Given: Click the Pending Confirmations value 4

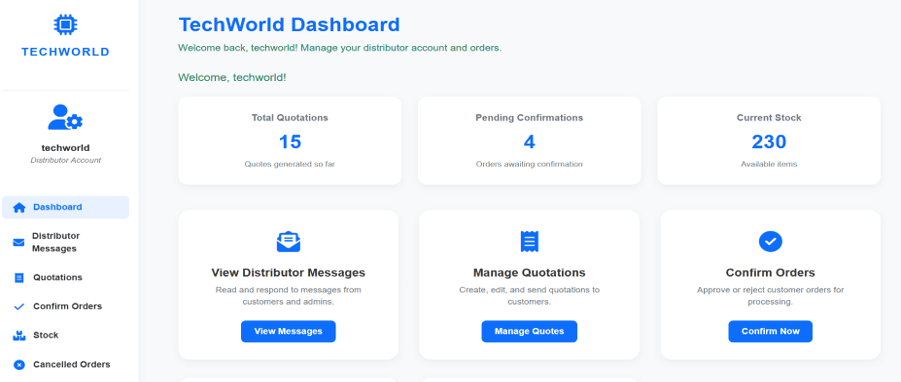Looking at the screenshot, I should click(529, 142).
